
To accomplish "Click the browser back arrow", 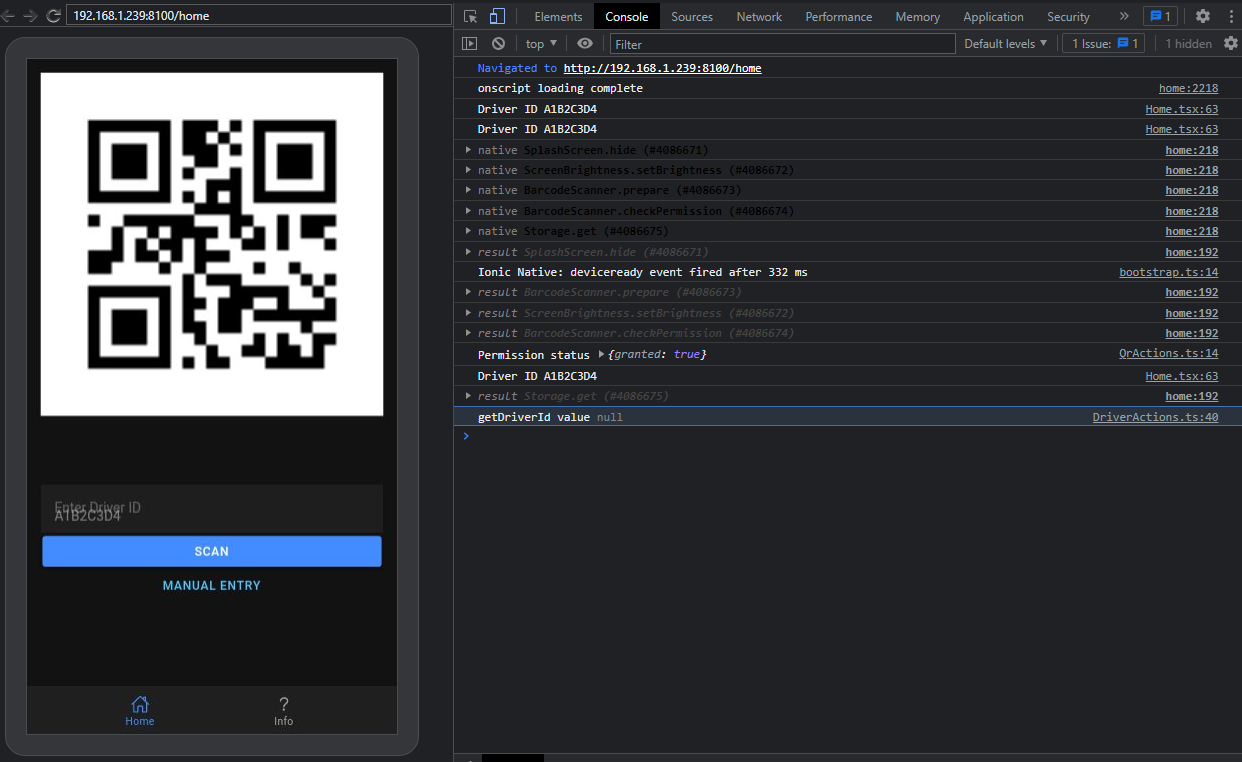I will pos(9,16).
